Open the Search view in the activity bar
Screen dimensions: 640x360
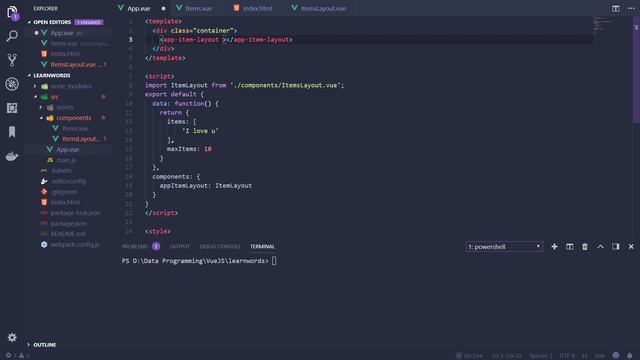[x=12, y=36]
